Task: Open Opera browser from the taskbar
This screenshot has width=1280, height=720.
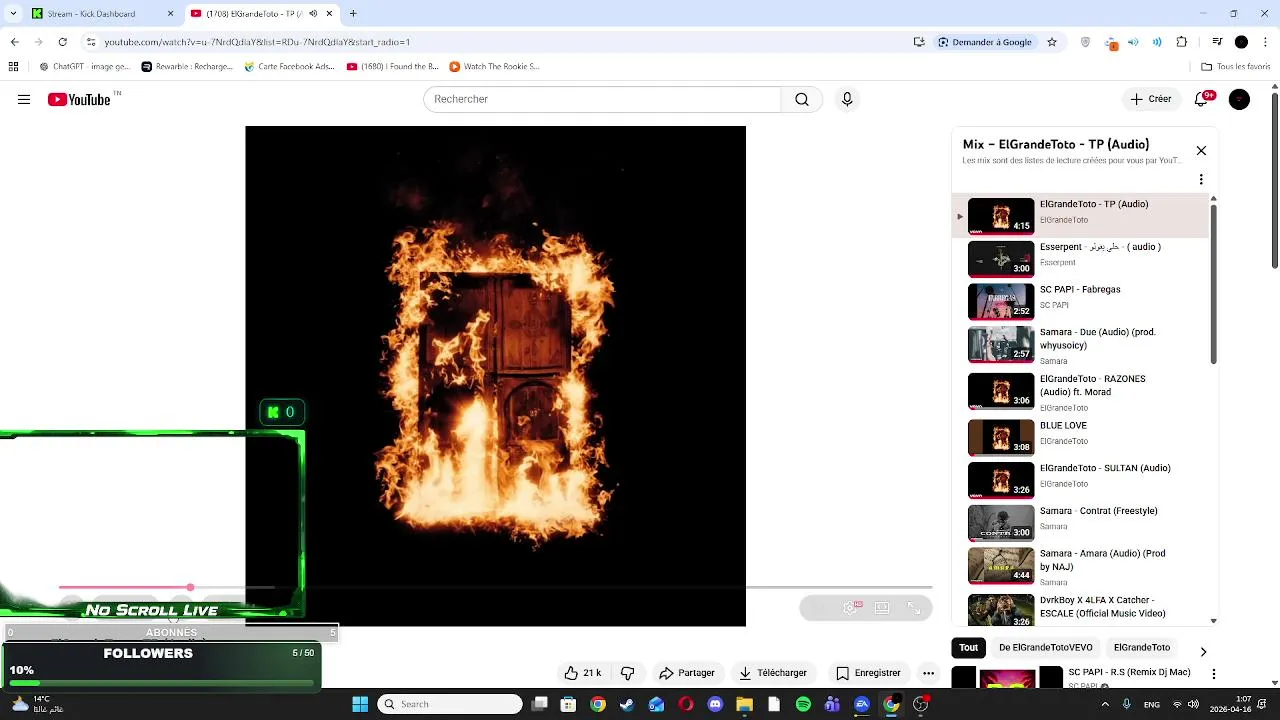Action: (686, 704)
